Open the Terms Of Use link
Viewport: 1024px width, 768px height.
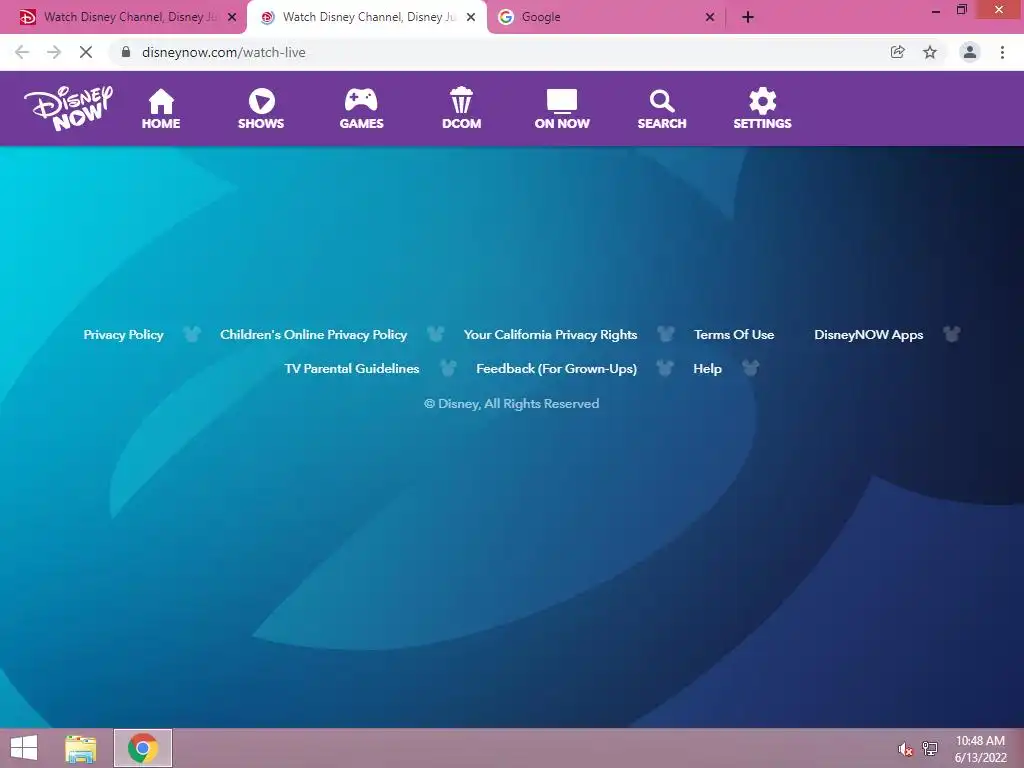pos(734,334)
